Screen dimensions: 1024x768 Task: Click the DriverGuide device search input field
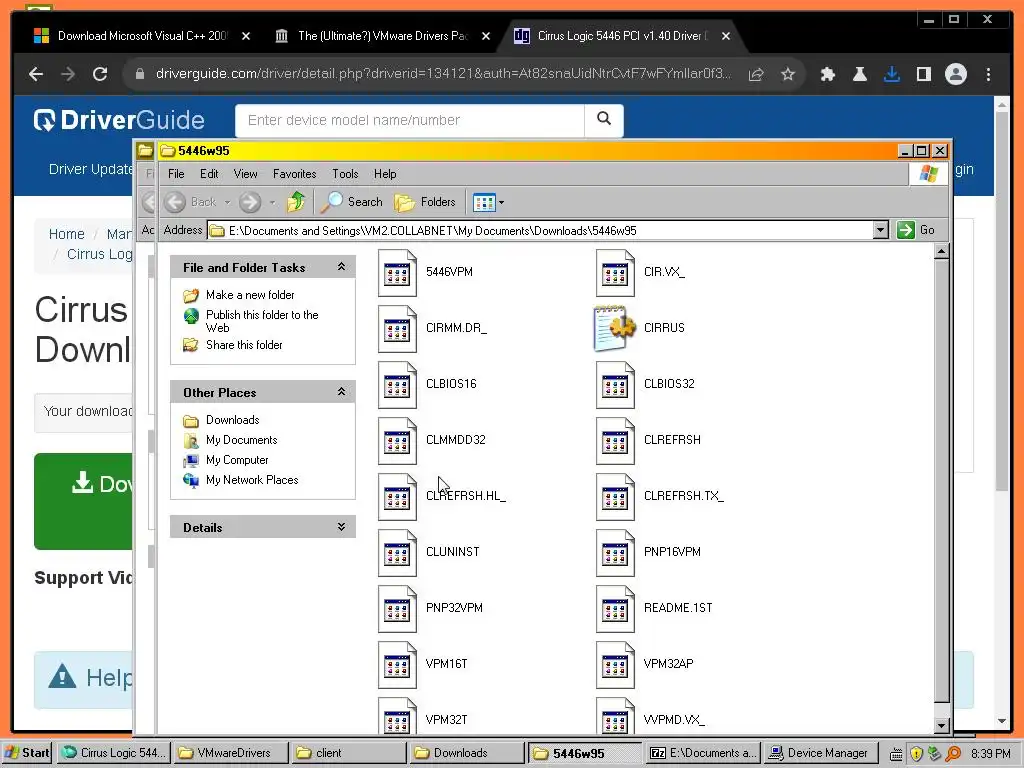[x=410, y=120]
